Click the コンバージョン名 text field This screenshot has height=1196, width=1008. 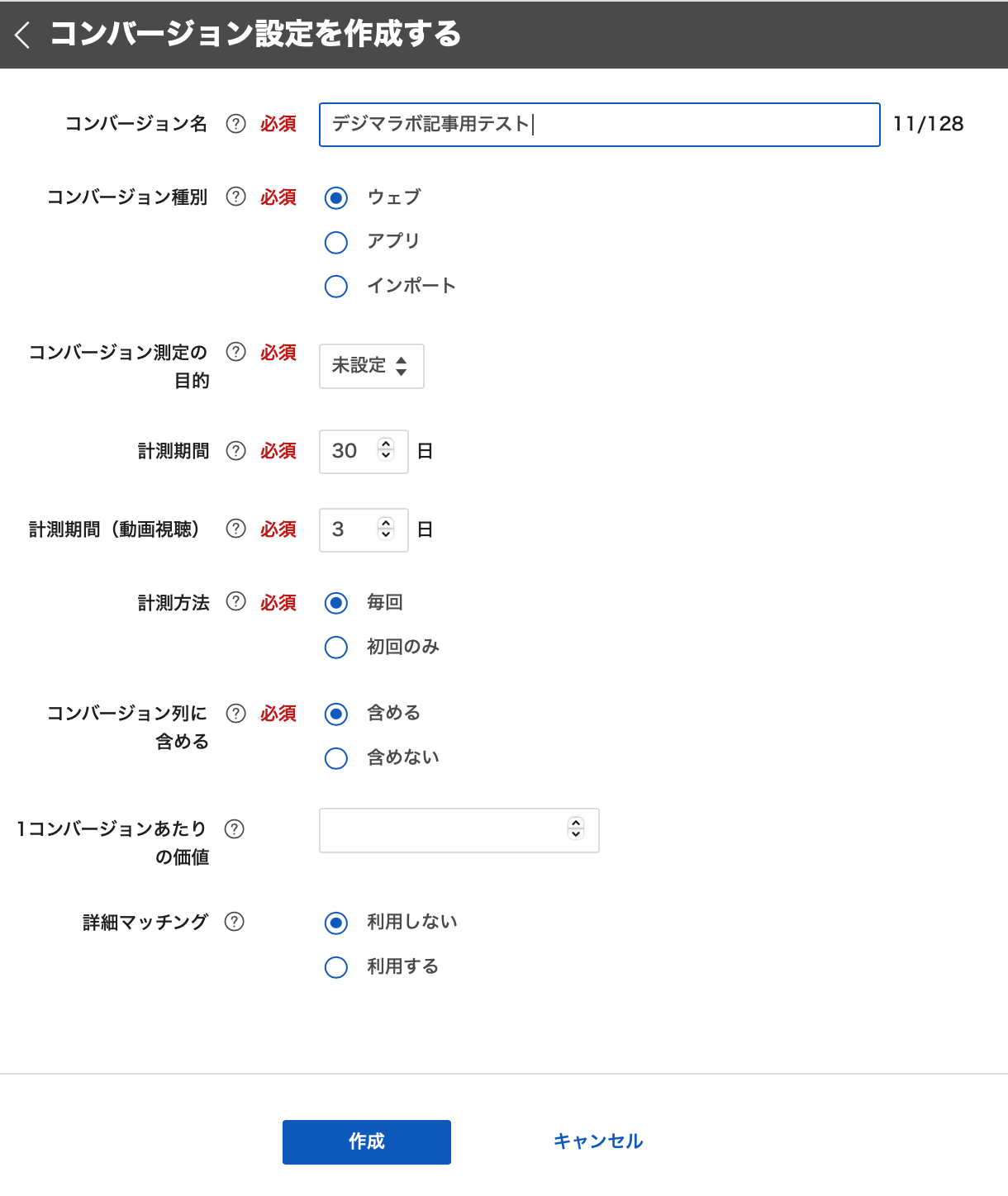coord(599,125)
